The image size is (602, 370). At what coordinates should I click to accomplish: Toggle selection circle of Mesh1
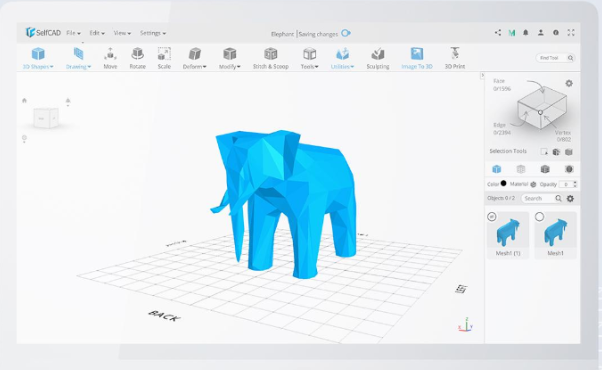click(x=539, y=217)
